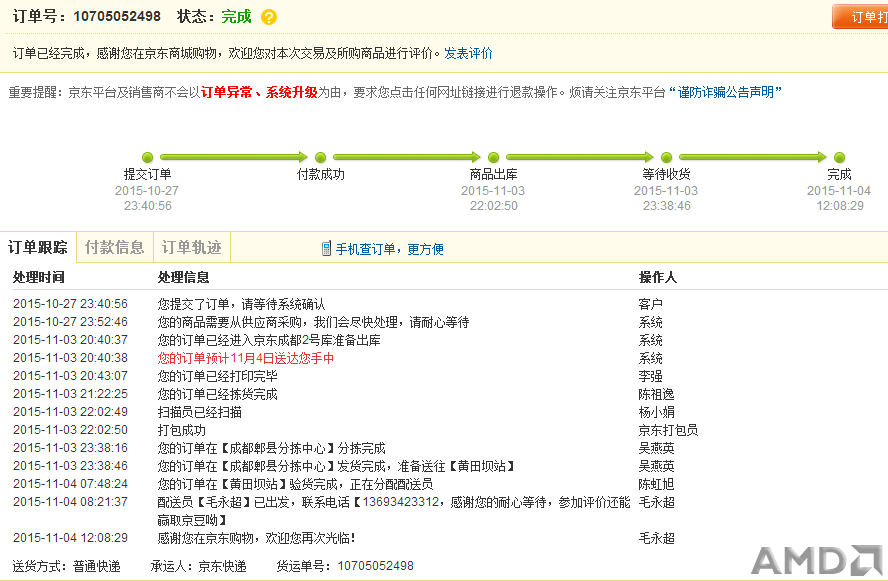The width and height of the screenshot is (888, 581).
Task: Click operator 客户 in the first row
Action: tap(651, 304)
